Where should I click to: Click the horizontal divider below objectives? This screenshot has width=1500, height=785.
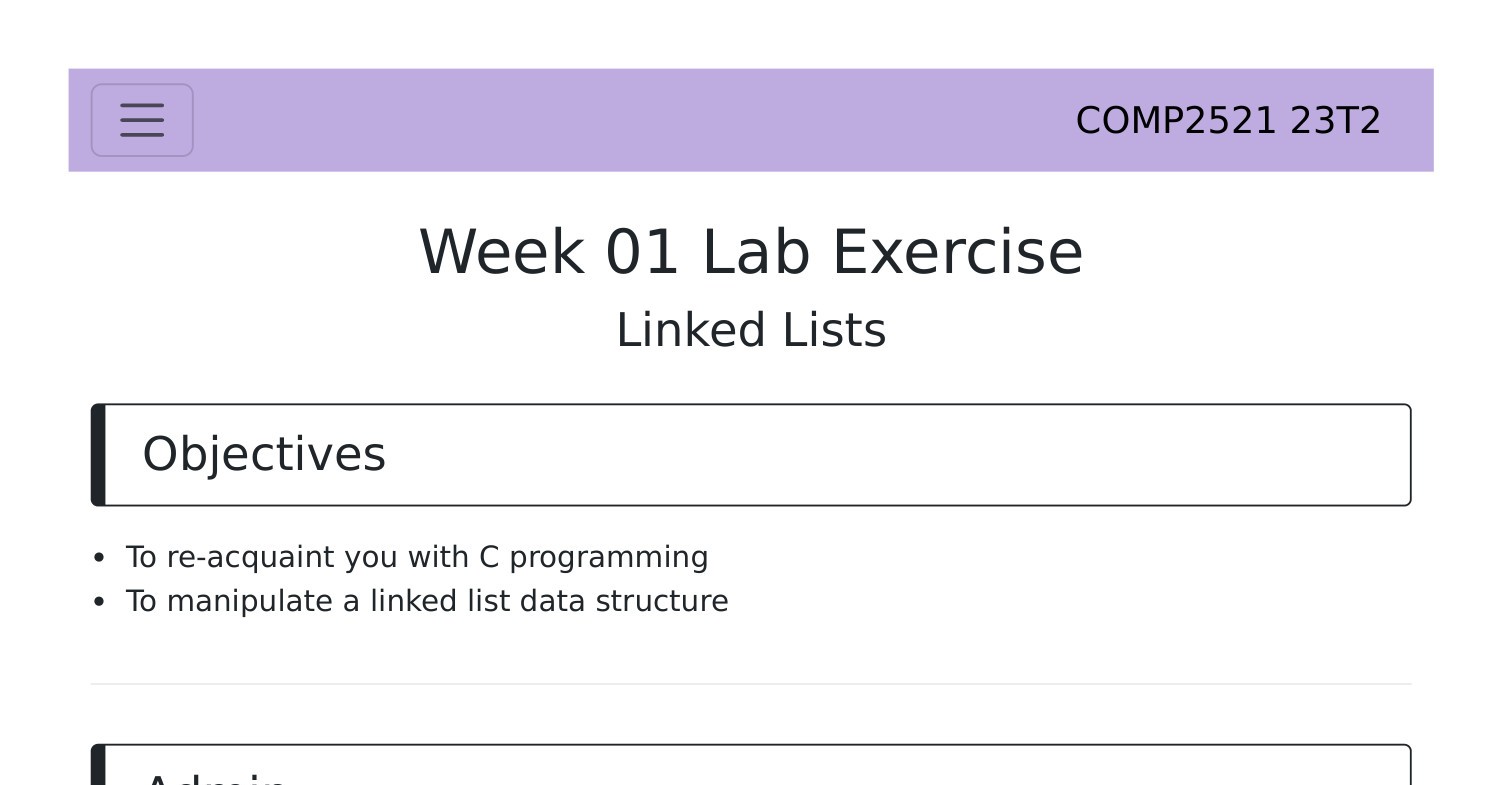pyautogui.click(x=751, y=682)
